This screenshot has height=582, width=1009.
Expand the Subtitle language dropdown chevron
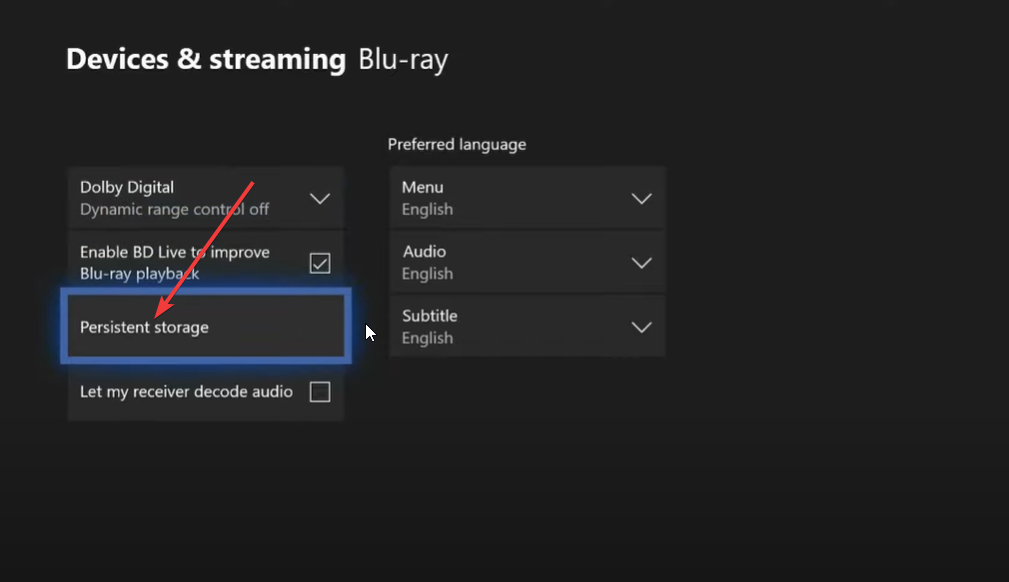tap(642, 327)
